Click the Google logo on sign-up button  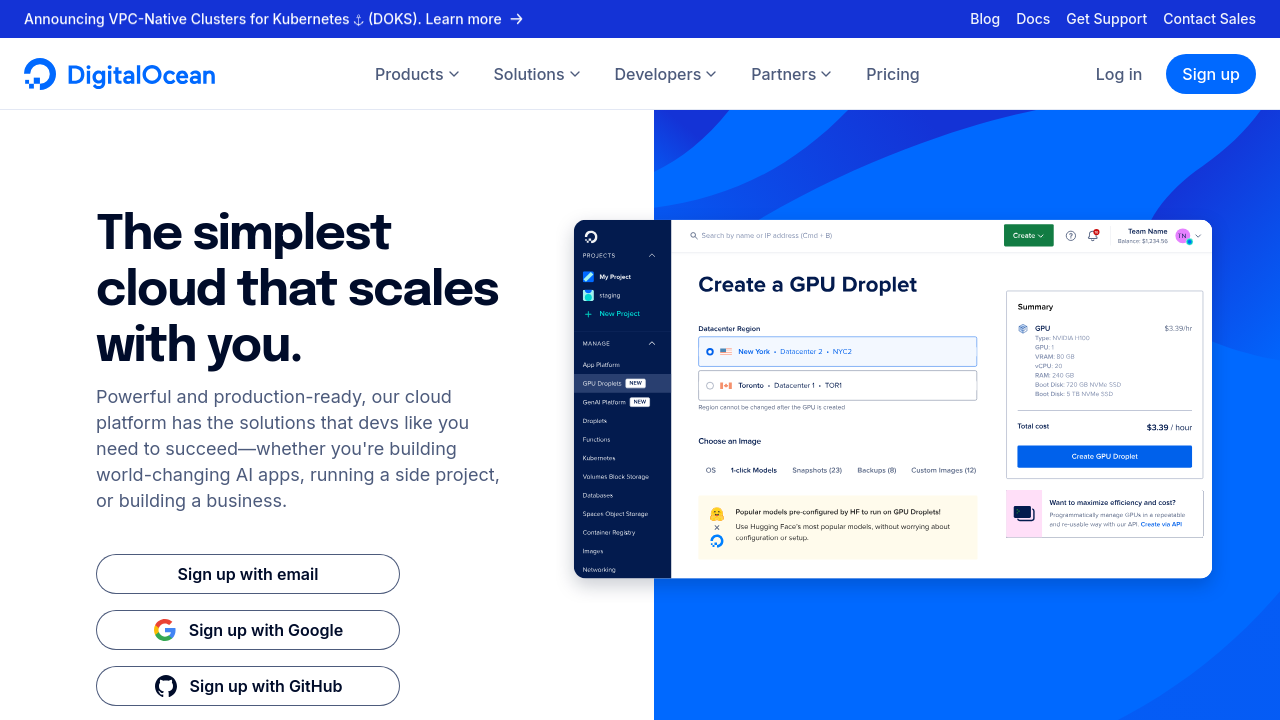pos(165,630)
